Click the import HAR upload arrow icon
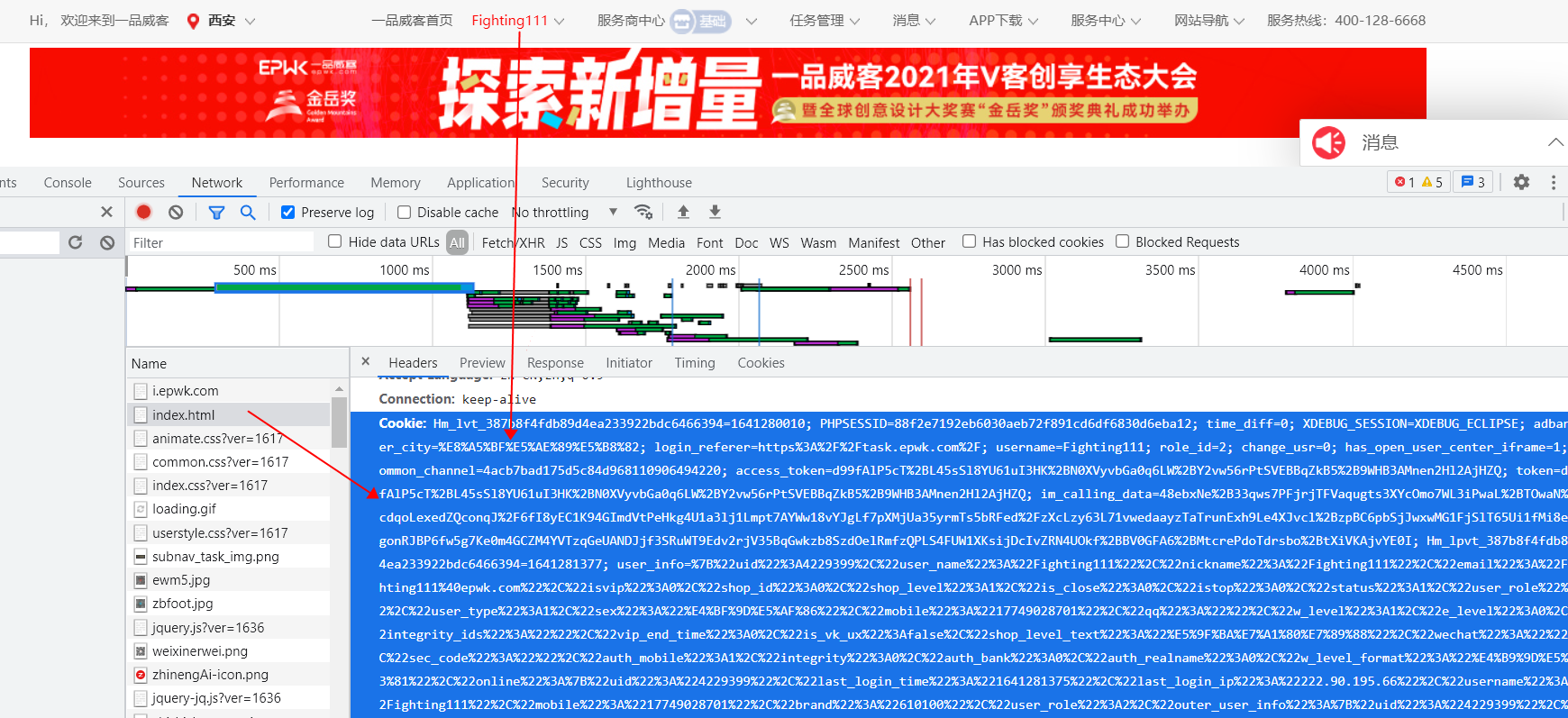Screen dimensions: 1568x718 683,212
